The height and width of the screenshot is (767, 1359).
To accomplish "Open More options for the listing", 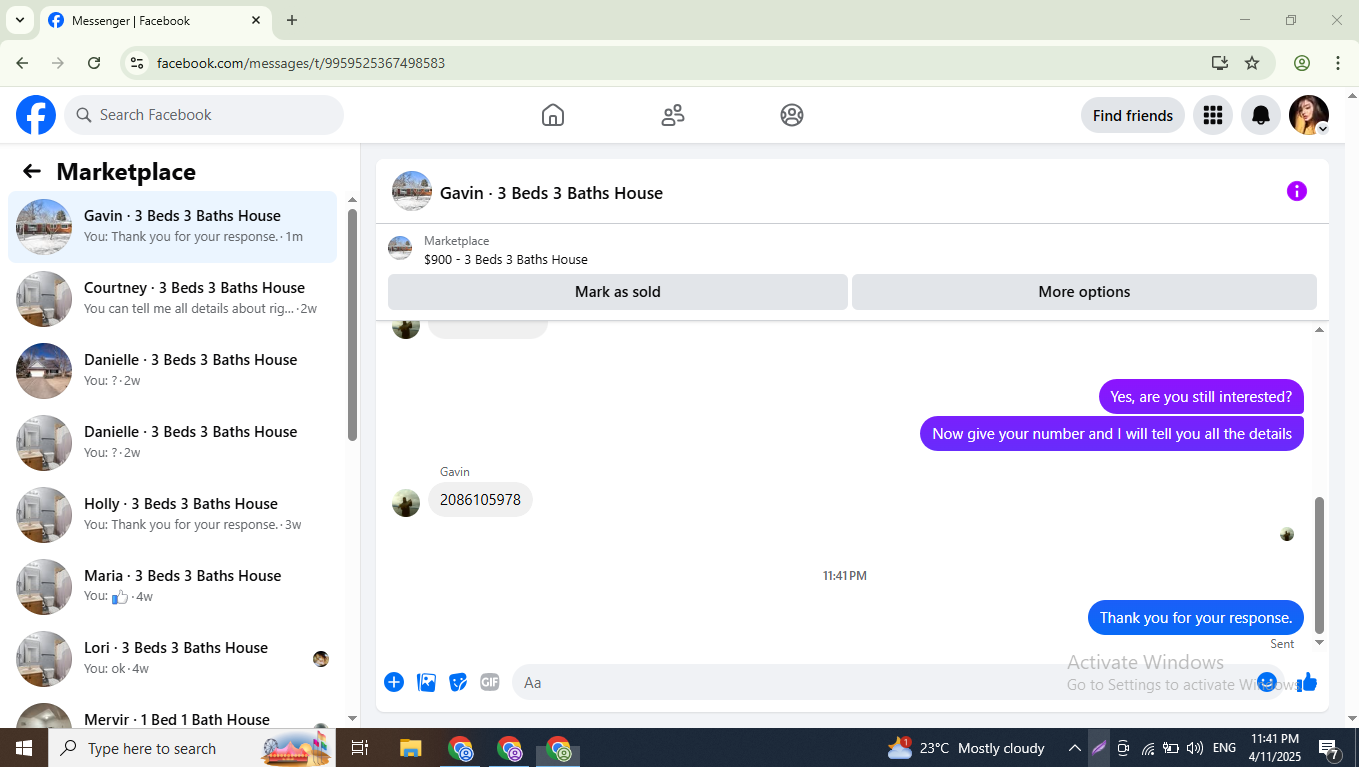I will click(x=1084, y=292).
